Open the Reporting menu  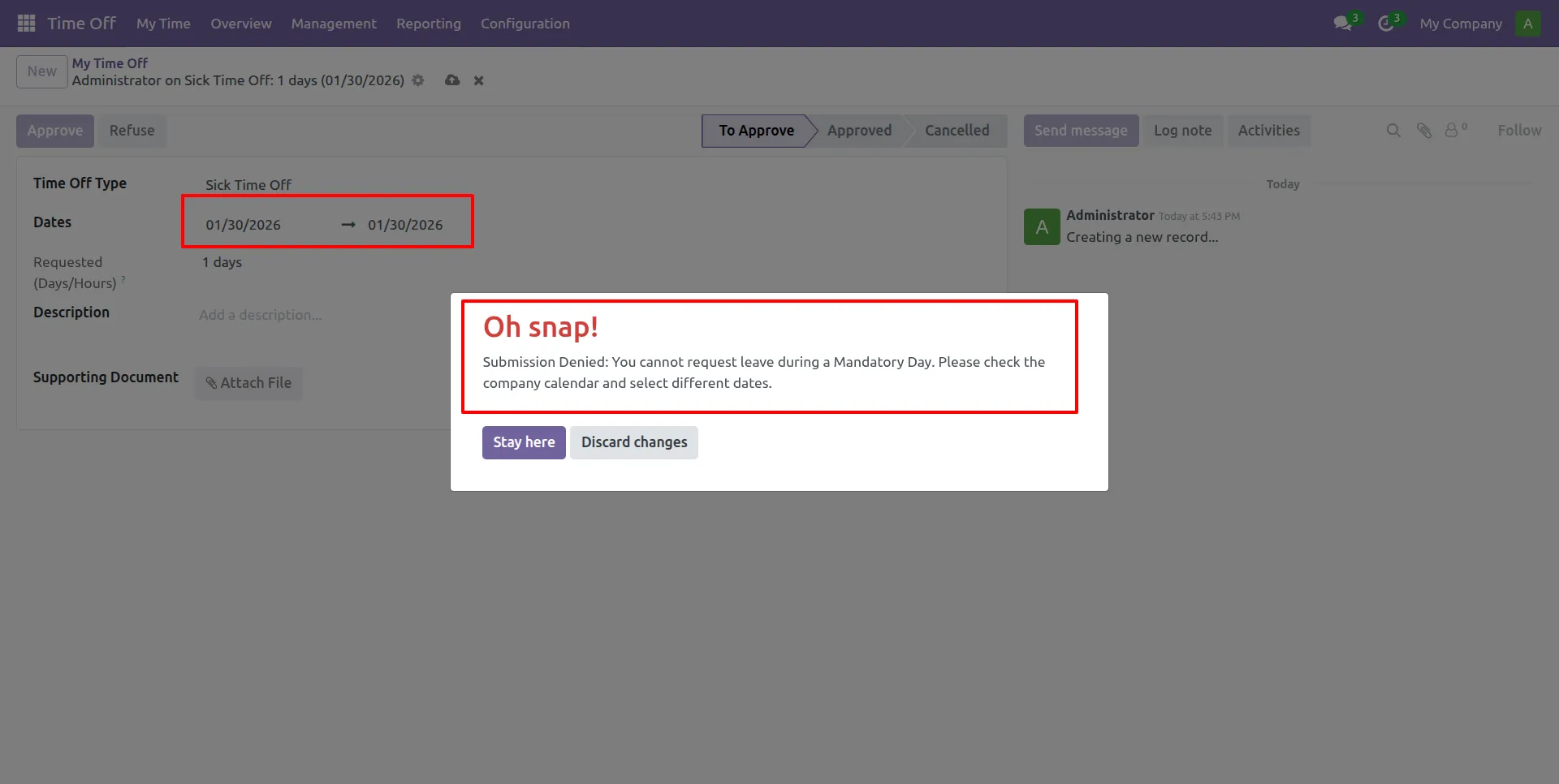(x=429, y=24)
